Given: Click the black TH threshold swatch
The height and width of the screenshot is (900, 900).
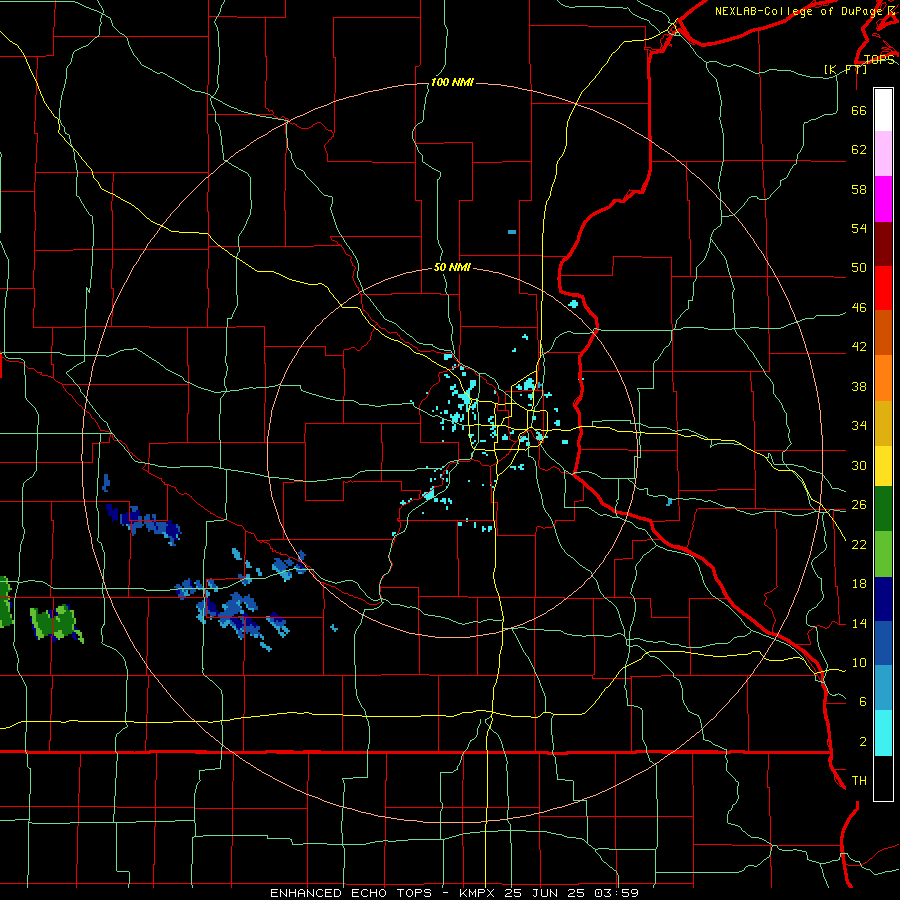Looking at the screenshot, I should [883, 778].
